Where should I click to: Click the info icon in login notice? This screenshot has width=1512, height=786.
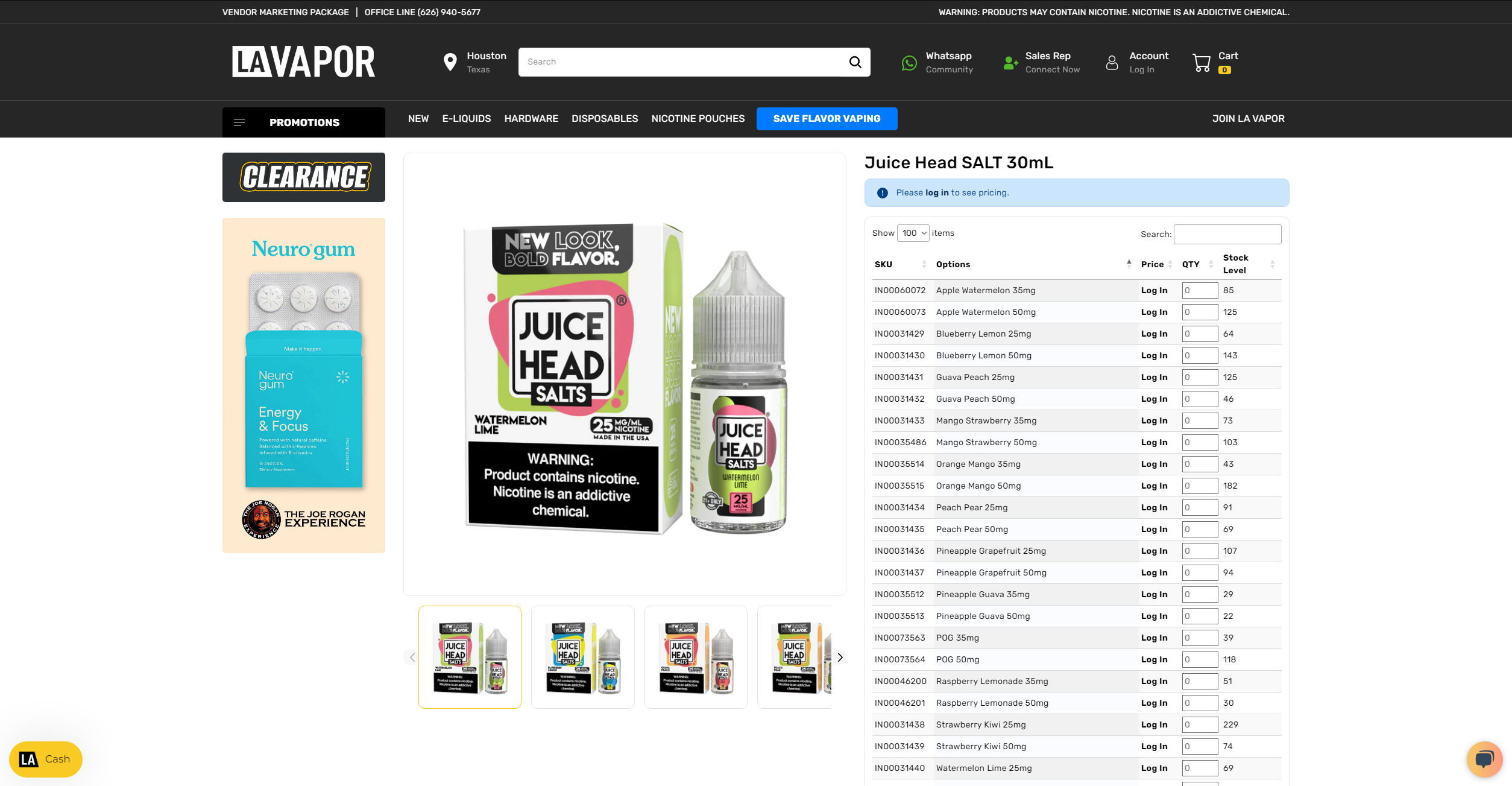tap(883, 193)
